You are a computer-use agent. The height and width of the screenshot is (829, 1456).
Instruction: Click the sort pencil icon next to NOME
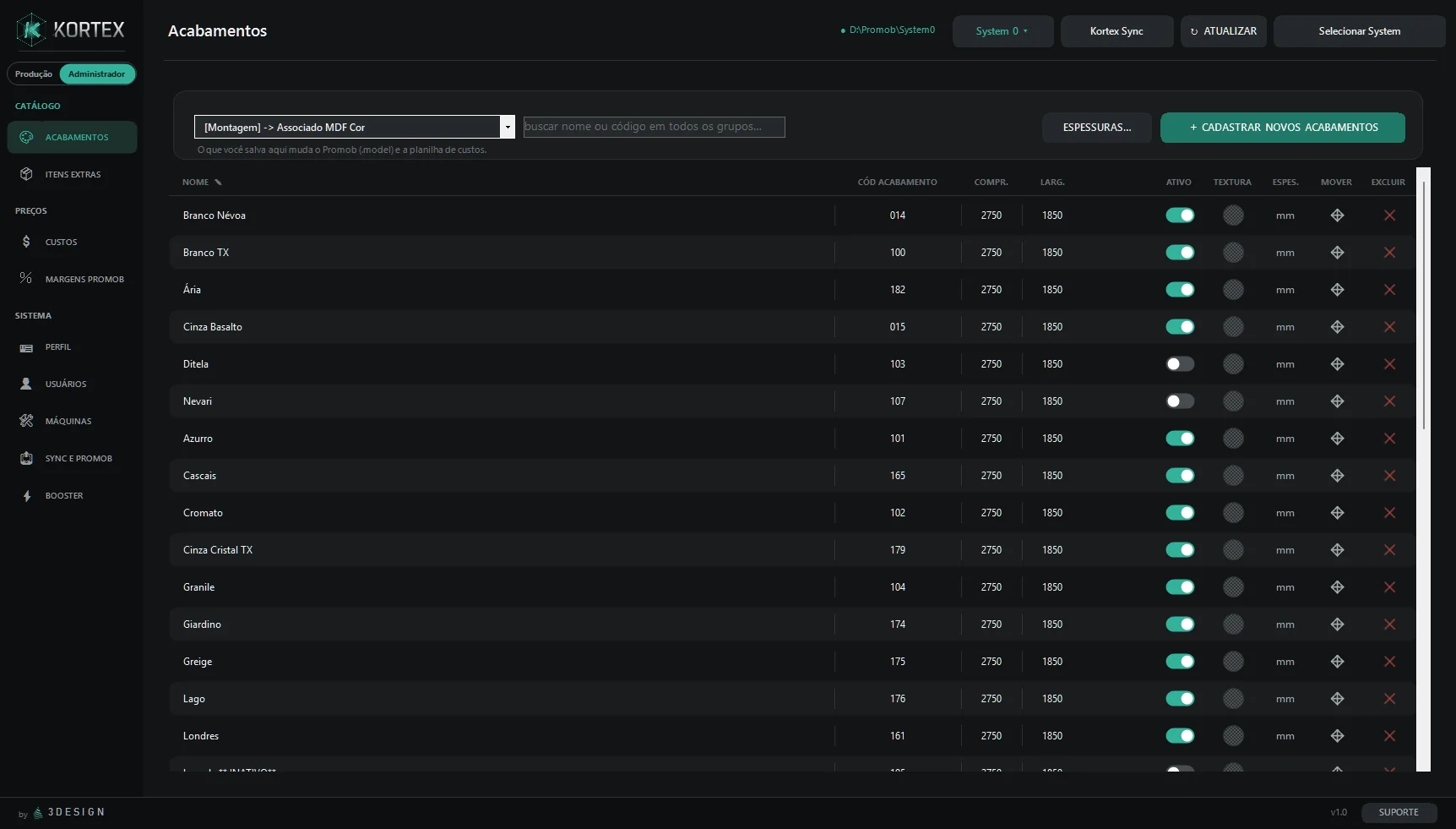pos(218,183)
